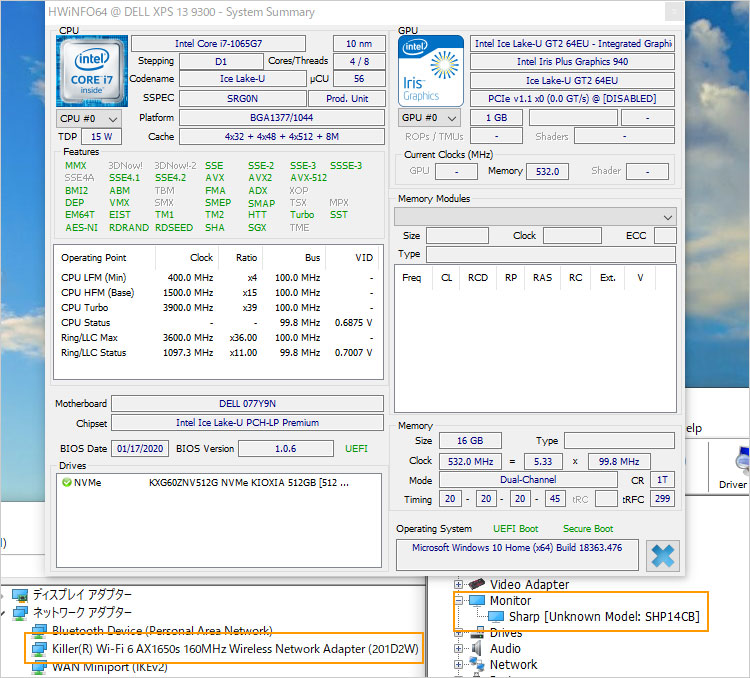Screen dimensions: 750x678
Task: Click the 4x32 + 4x48 + 4x512 + 8M cache field
Action: (x=282, y=136)
